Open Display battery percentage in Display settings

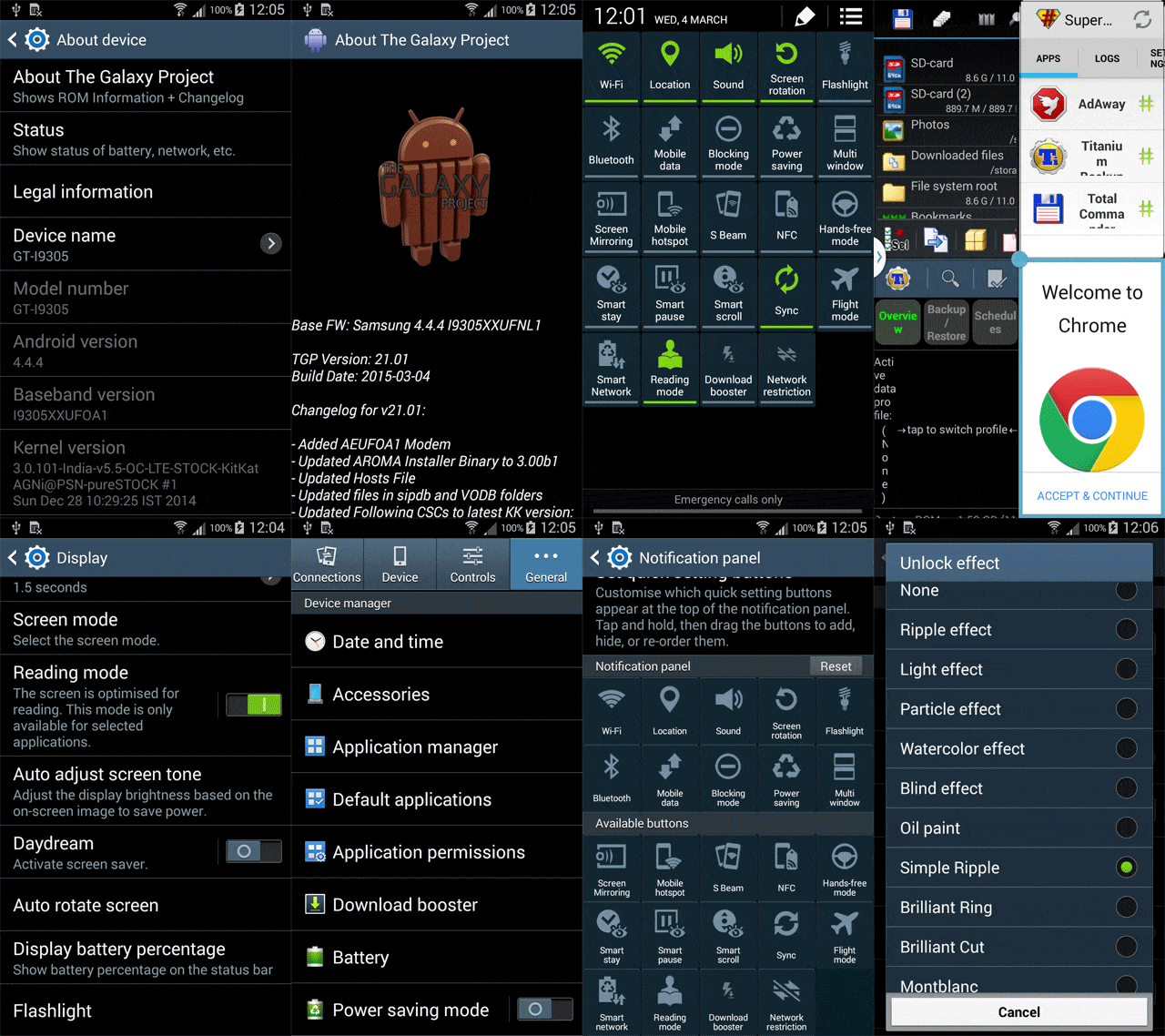(146, 958)
